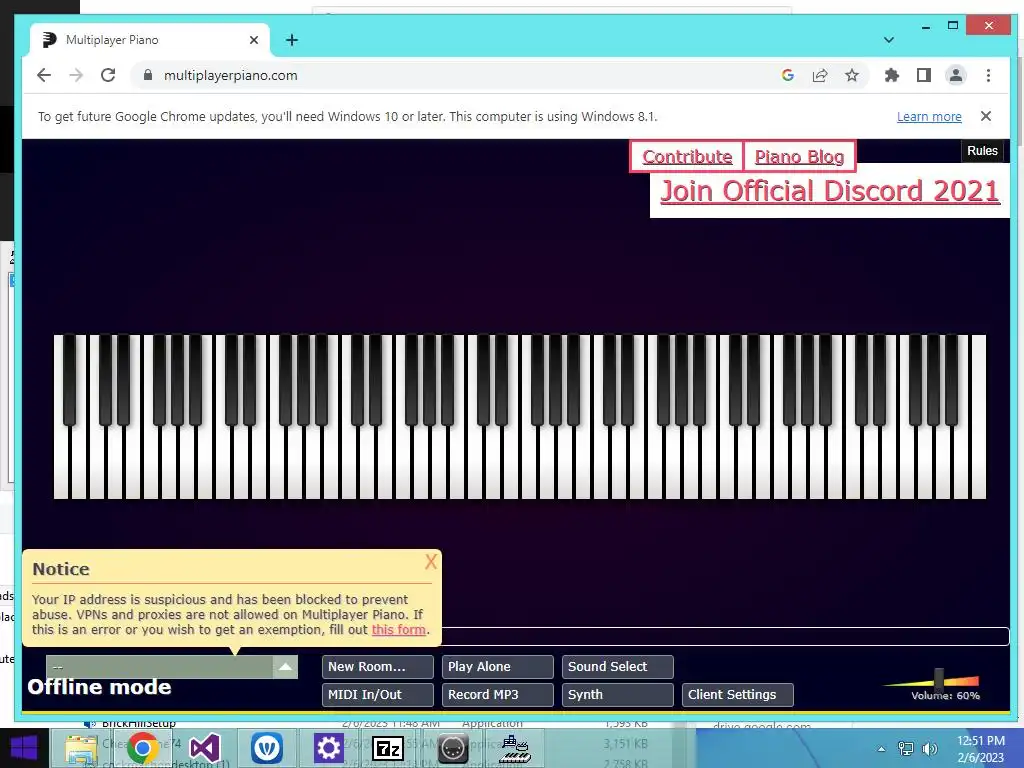Close the Notice popup with X
The width and height of the screenshot is (1024, 768).
click(x=431, y=562)
